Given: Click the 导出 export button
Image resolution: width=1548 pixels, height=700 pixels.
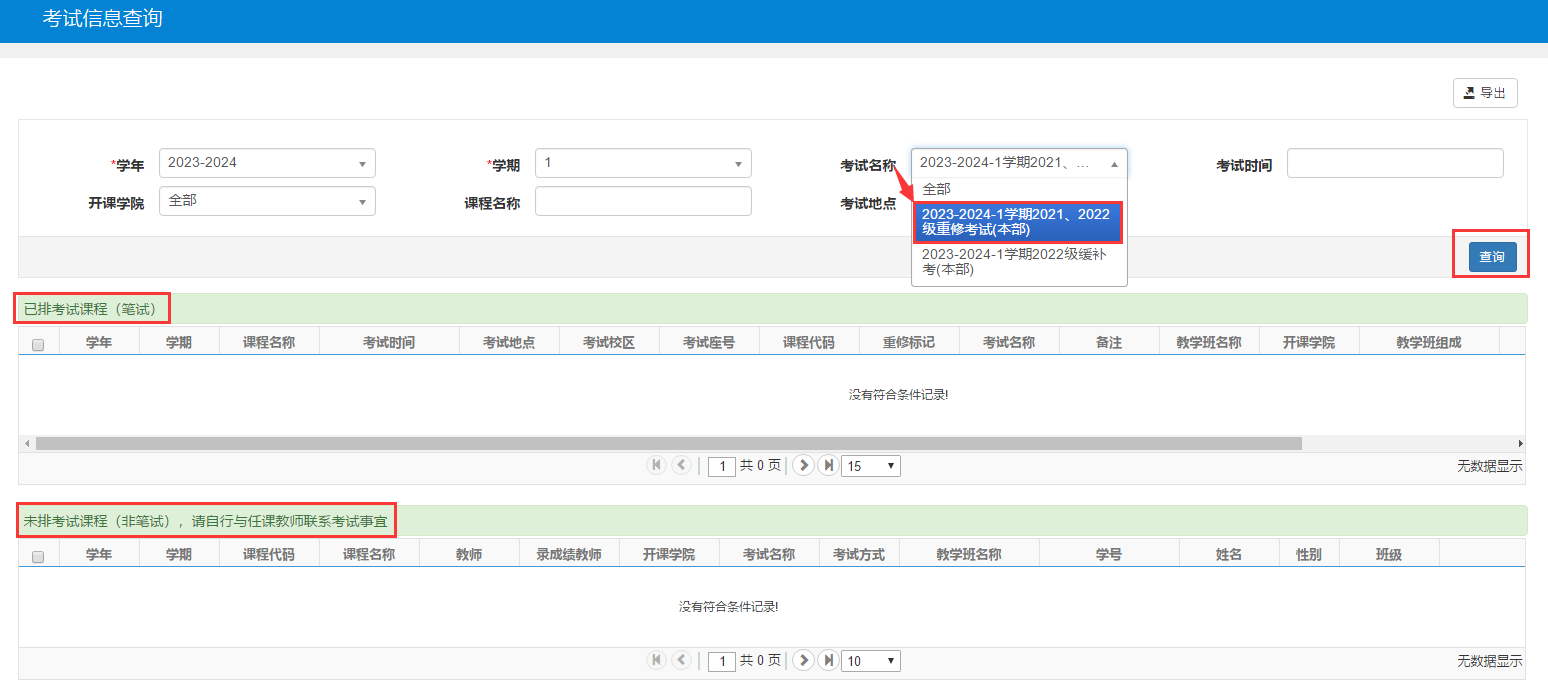Looking at the screenshot, I should (x=1485, y=93).
